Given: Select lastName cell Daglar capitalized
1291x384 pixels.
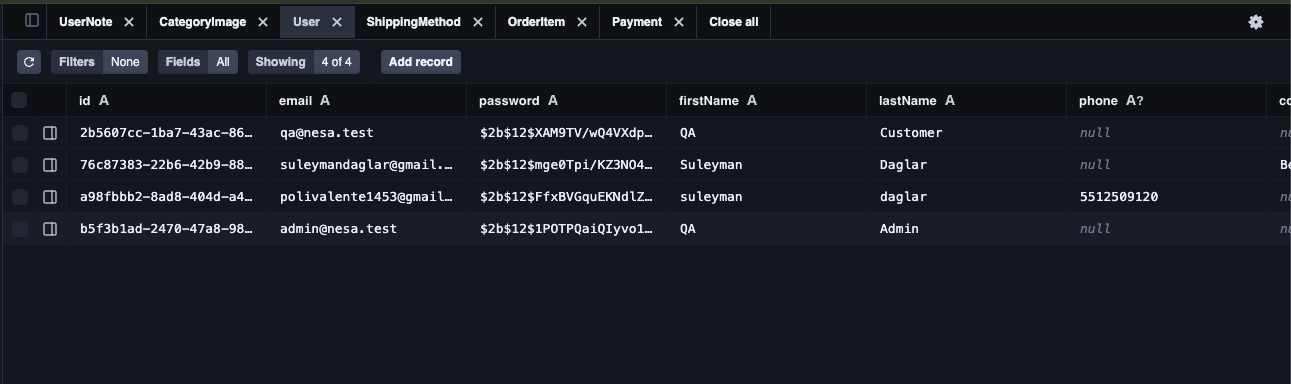Looking at the screenshot, I should pos(966,165).
